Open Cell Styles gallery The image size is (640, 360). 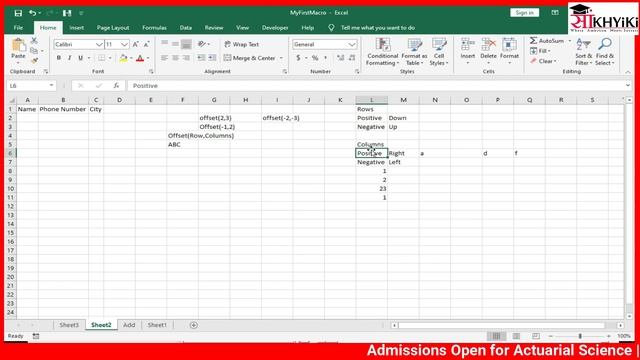point(439,52)
